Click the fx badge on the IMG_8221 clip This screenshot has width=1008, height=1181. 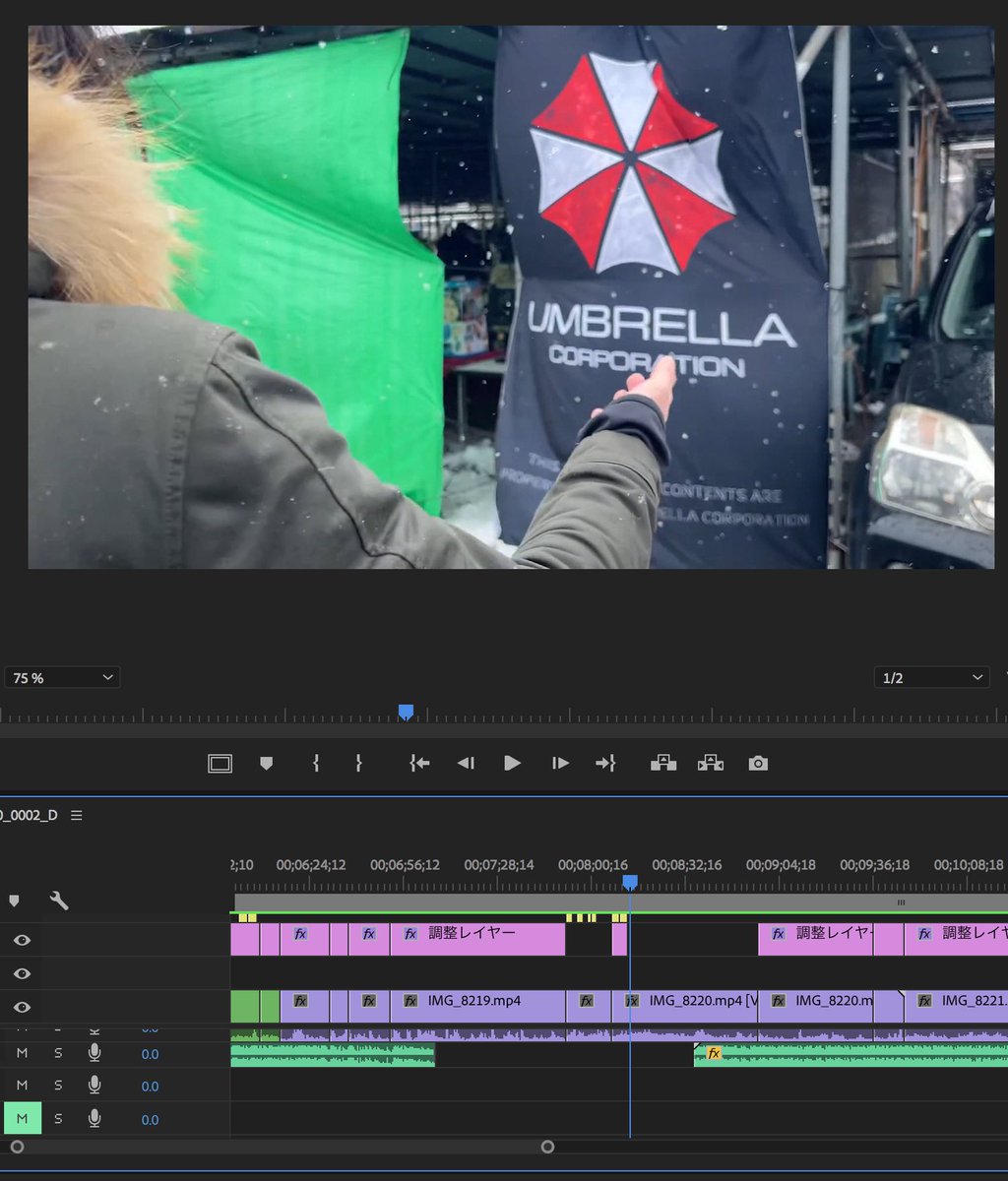[924, 1001]
